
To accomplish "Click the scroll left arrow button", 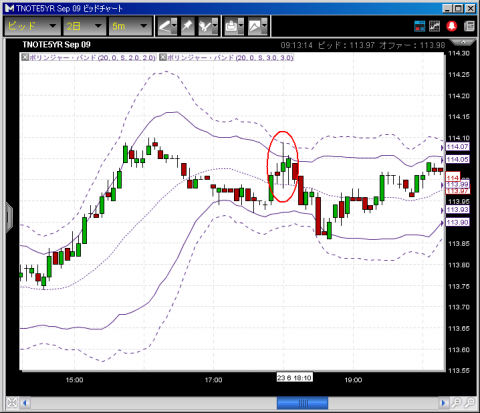I will [x=25, y=403].
